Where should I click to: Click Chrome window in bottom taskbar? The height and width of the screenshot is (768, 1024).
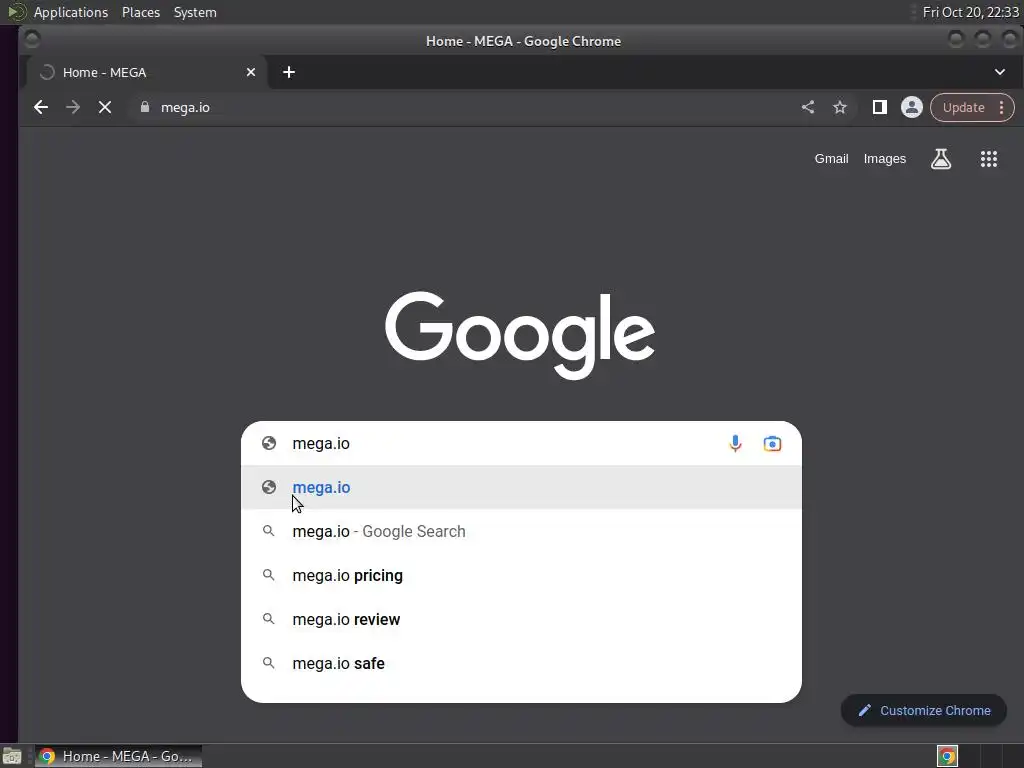118,756
